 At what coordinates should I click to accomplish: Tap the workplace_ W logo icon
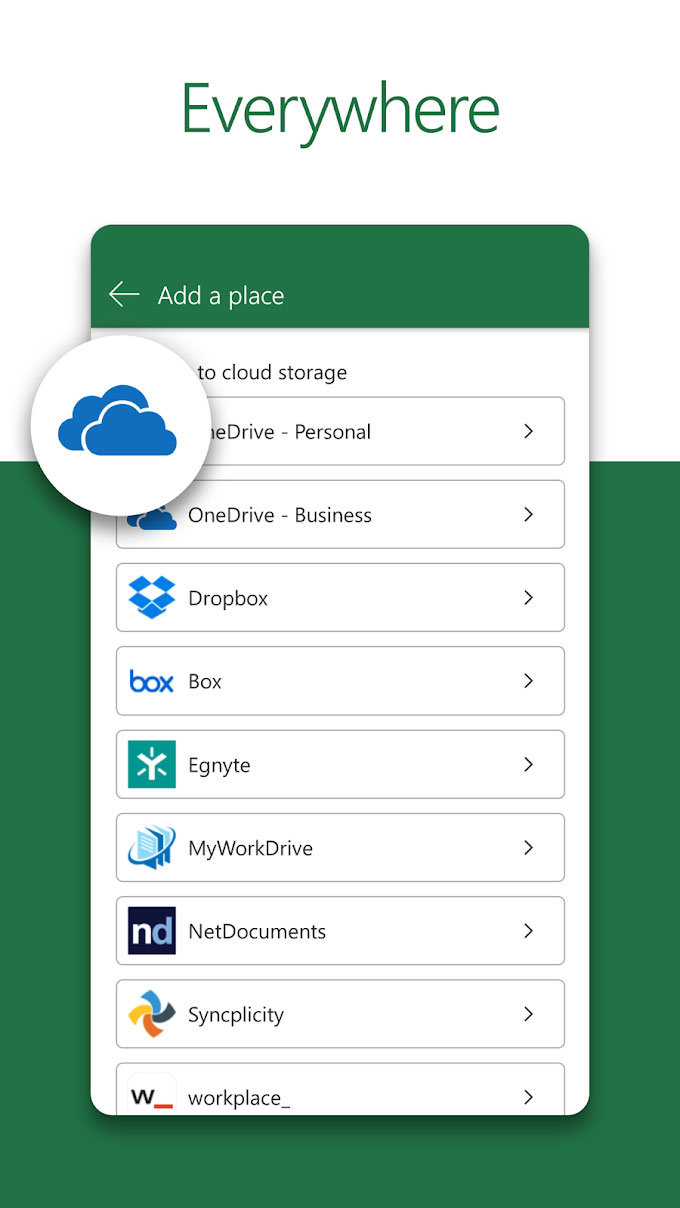click(x=152, y=1096)
